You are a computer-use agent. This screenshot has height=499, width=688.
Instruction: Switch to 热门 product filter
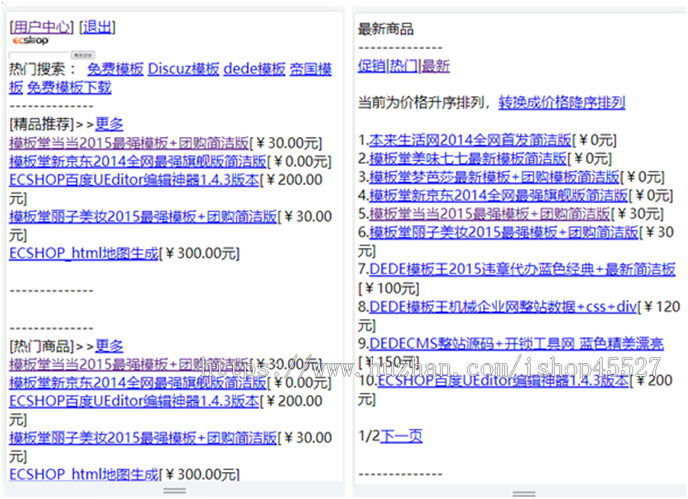[404, 66]
